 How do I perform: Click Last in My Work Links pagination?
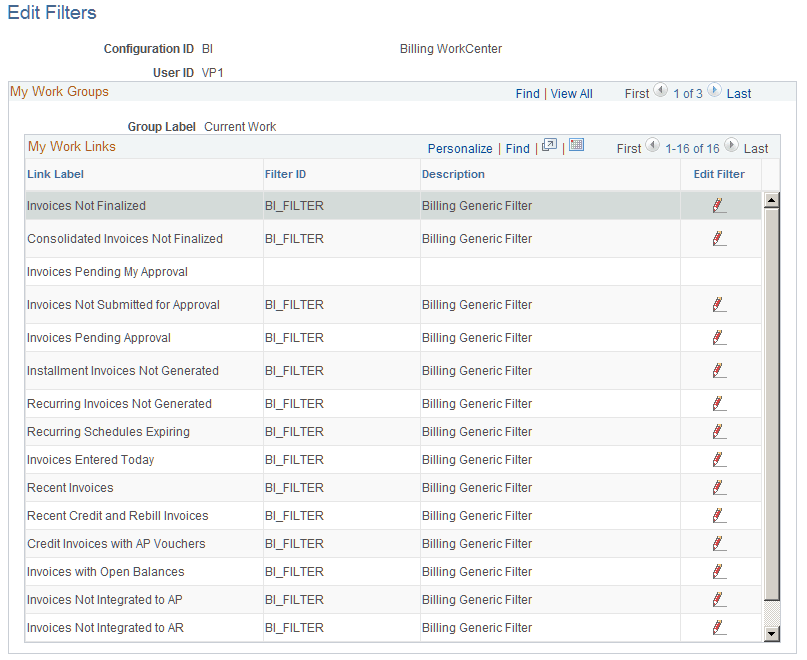tap(755, 147)
